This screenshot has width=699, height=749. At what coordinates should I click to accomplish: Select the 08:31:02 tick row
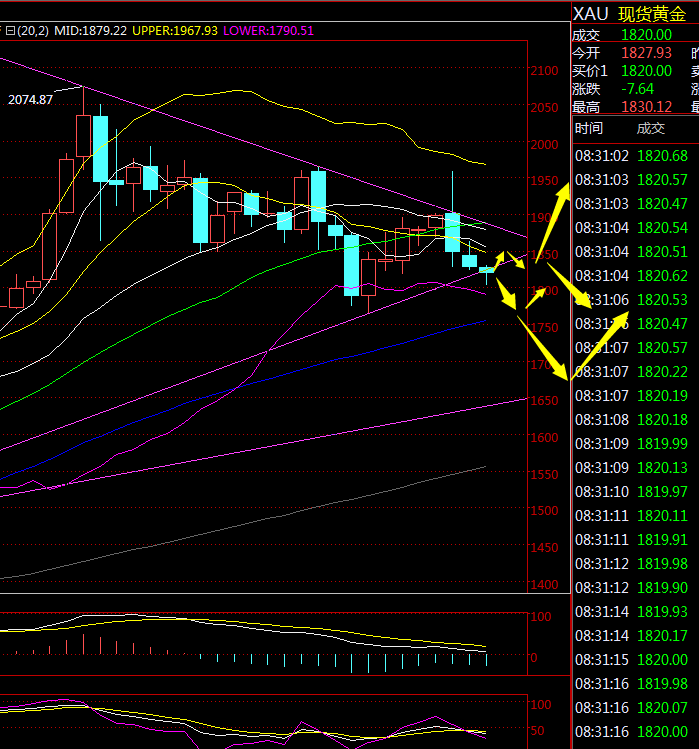click(632, 155)
